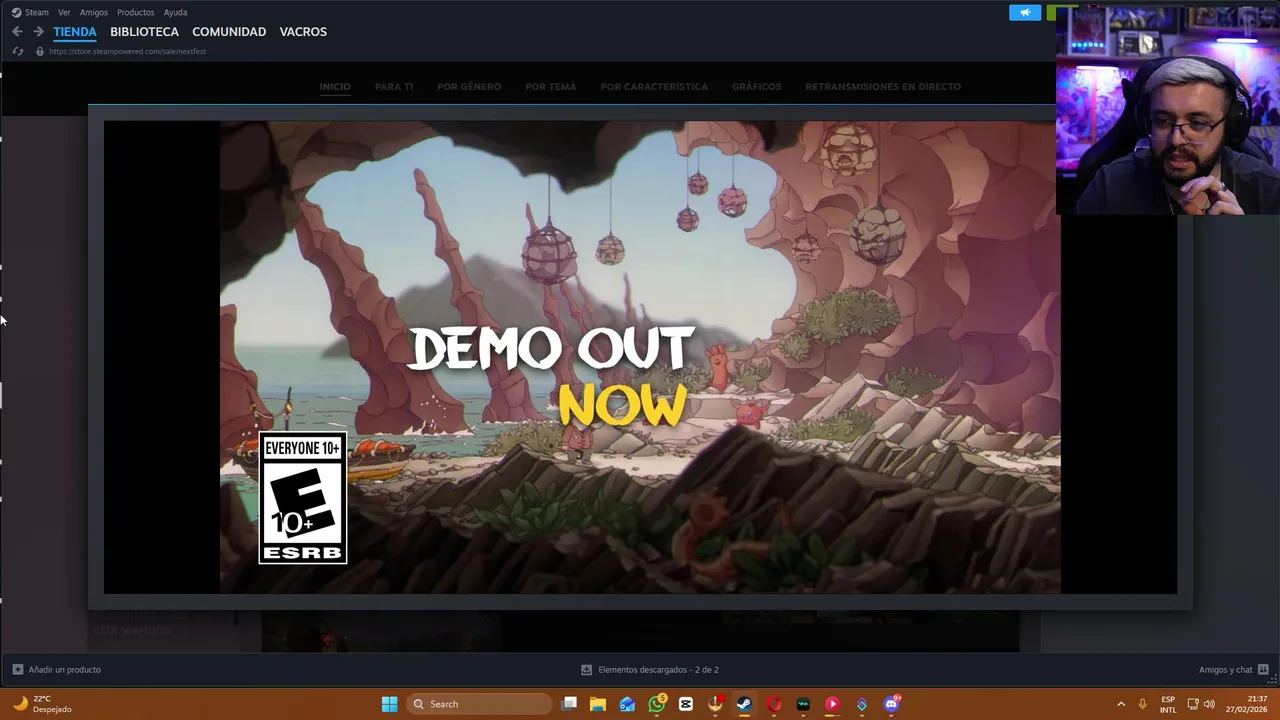The width and height of the screenshot is (1280, 720).
Task: Open File Explorer from the taskbar
Action: pos(598,704)
